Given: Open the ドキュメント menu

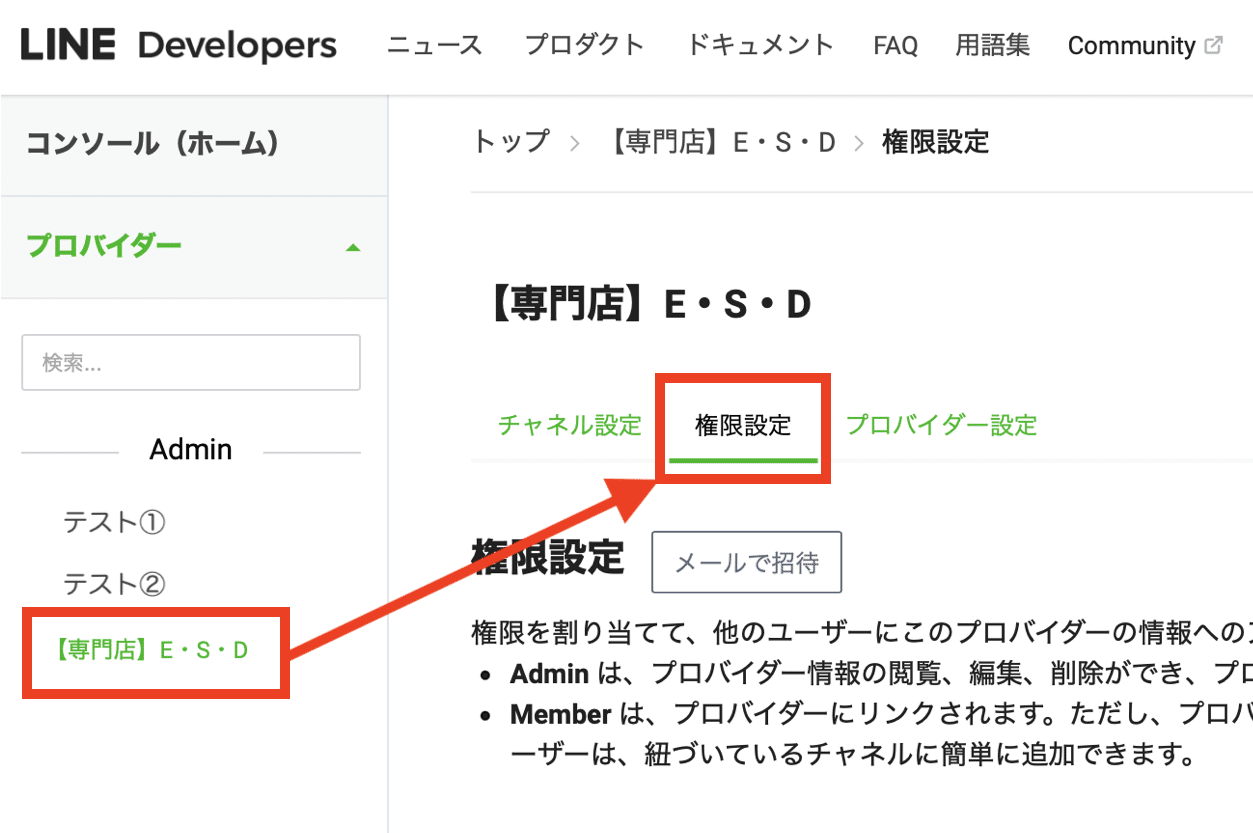Looking at the screenshot, I should 759,45.
